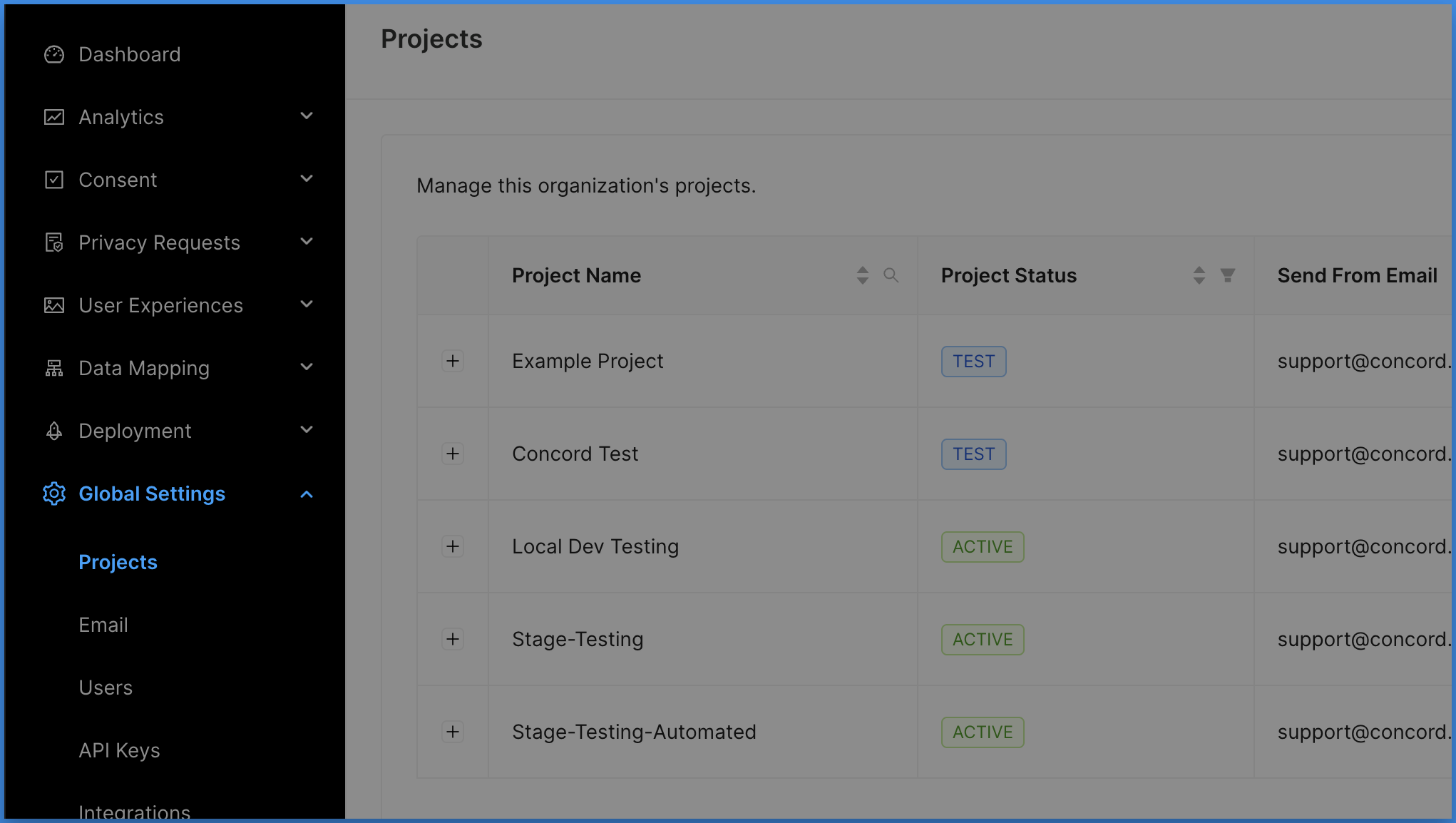Image resolution: width=1456 pixels, height=823 pixels.
Task: Click the User Experiences icon in sidebar
Action: 54,305
